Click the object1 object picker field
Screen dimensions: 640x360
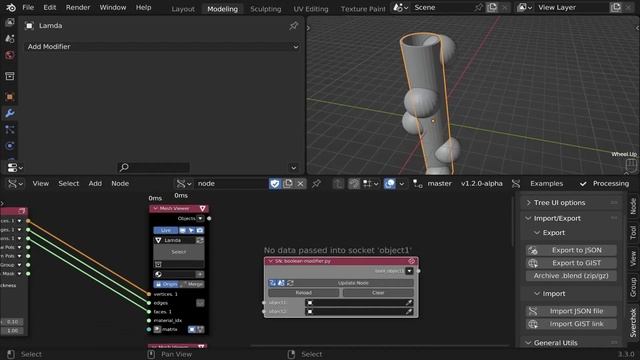pos(359,303)
